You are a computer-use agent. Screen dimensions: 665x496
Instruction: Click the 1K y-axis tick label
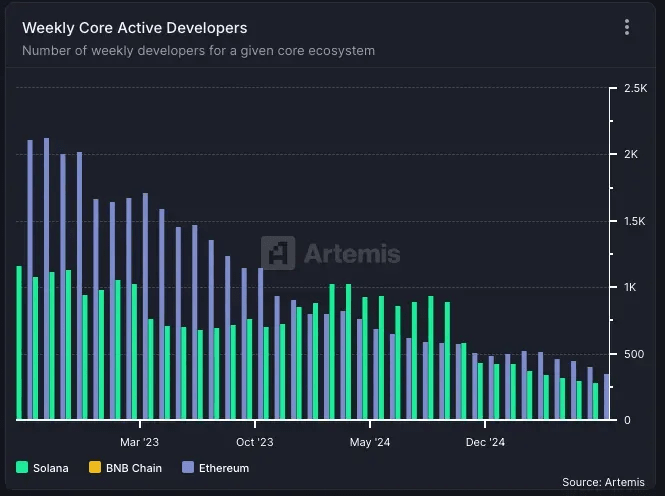[x=630, y=288]
